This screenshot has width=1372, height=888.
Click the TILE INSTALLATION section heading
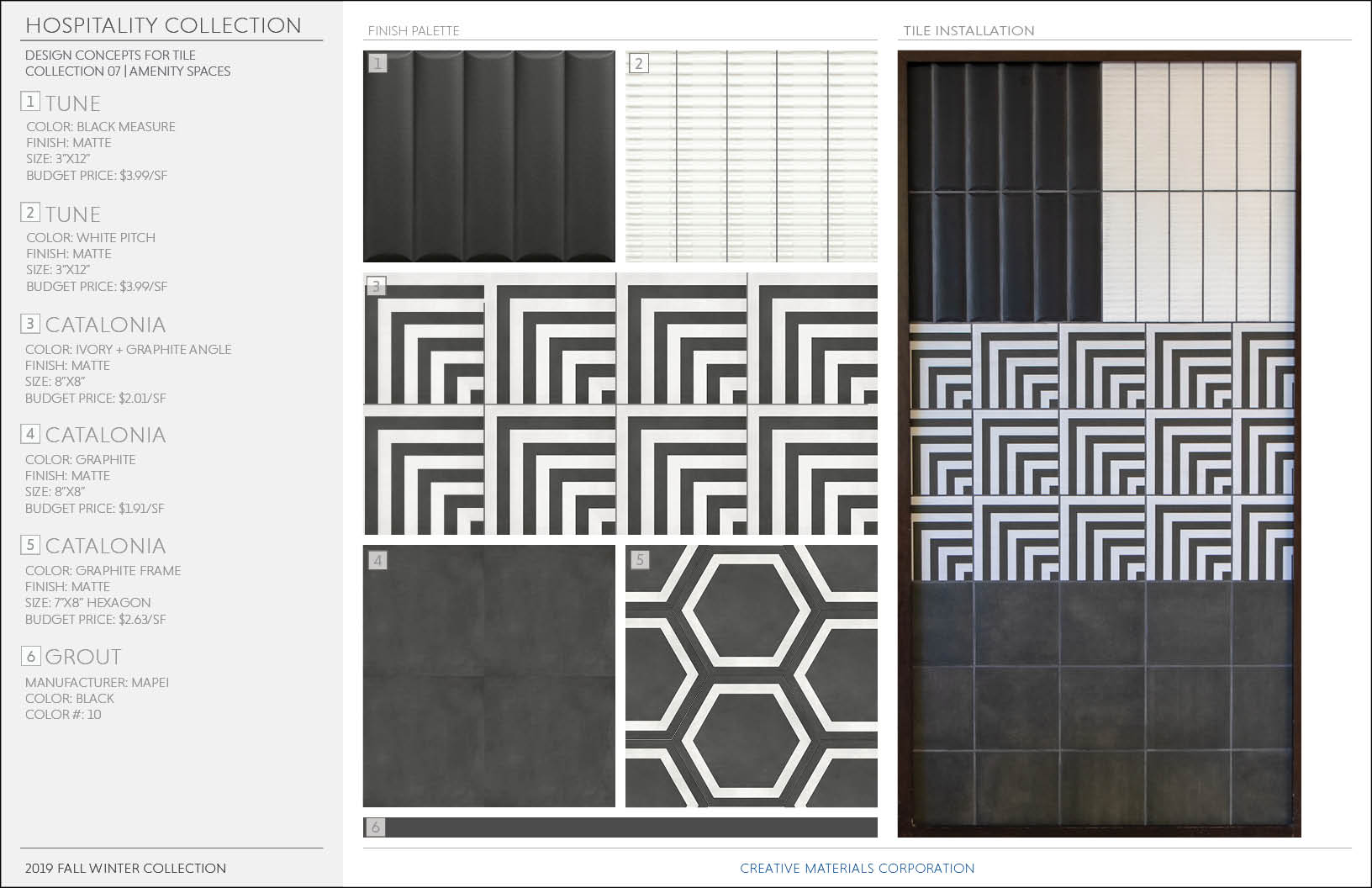click(968, 31)
